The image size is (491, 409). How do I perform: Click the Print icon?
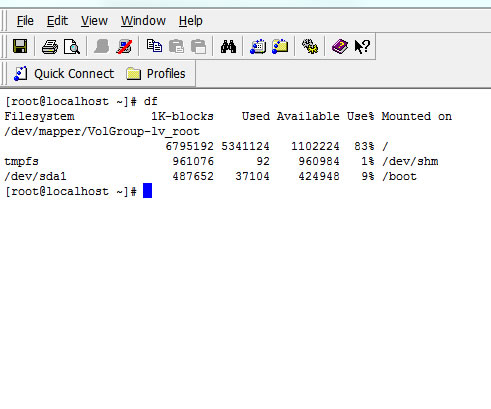pyautogui.click(x=50, y=46)
